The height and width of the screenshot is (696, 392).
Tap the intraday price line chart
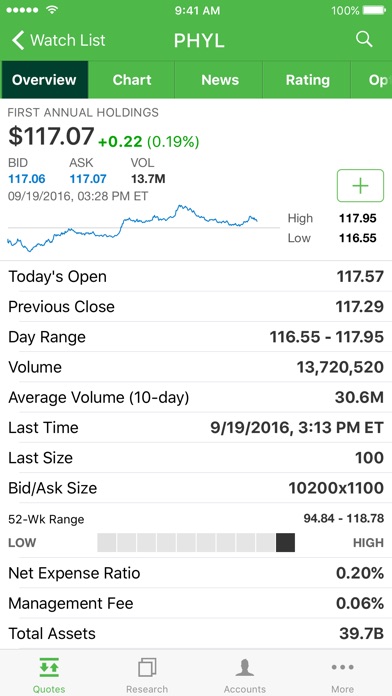(x=133, y=228)
